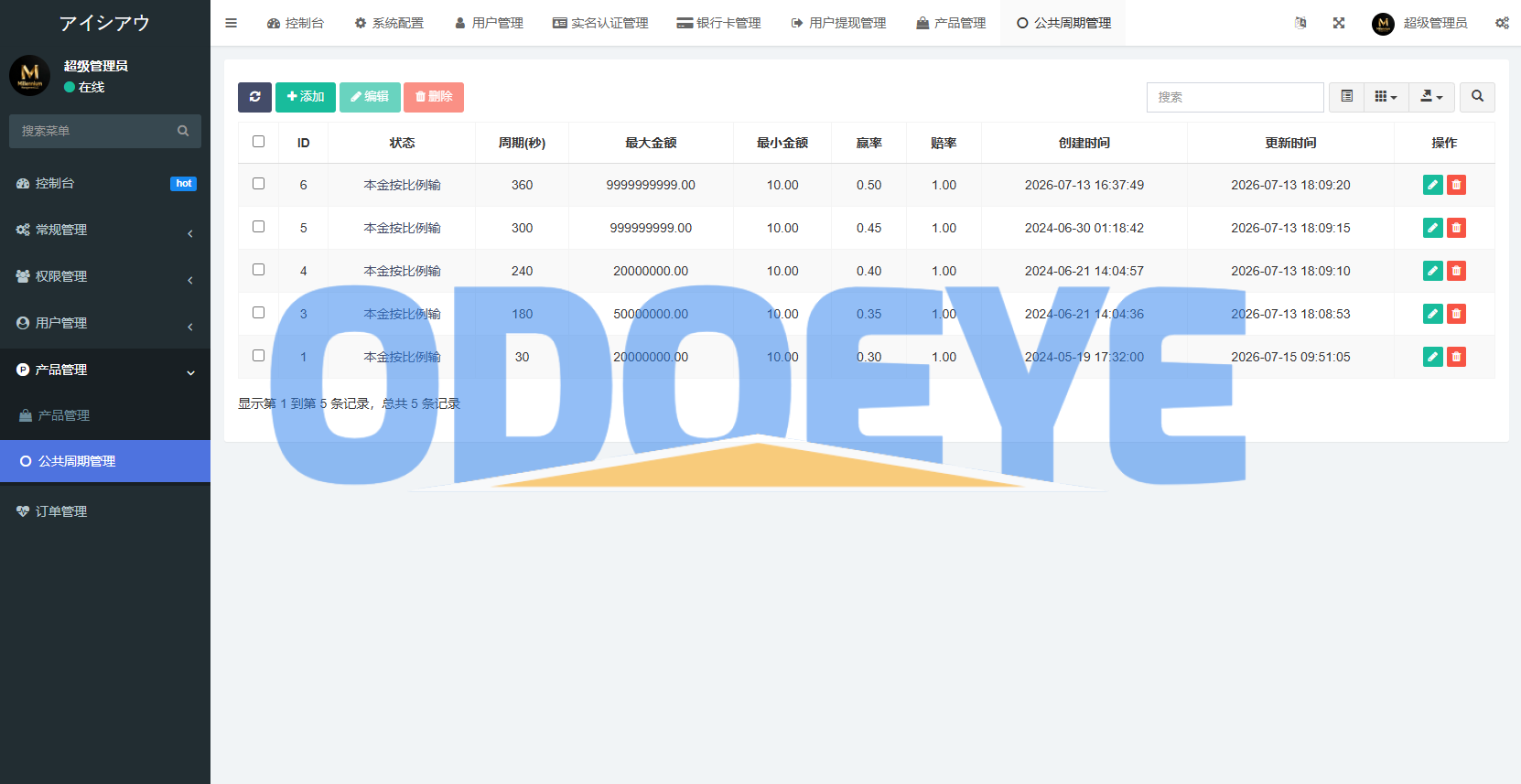Sort by 赢率 column header

click(869, 143)
